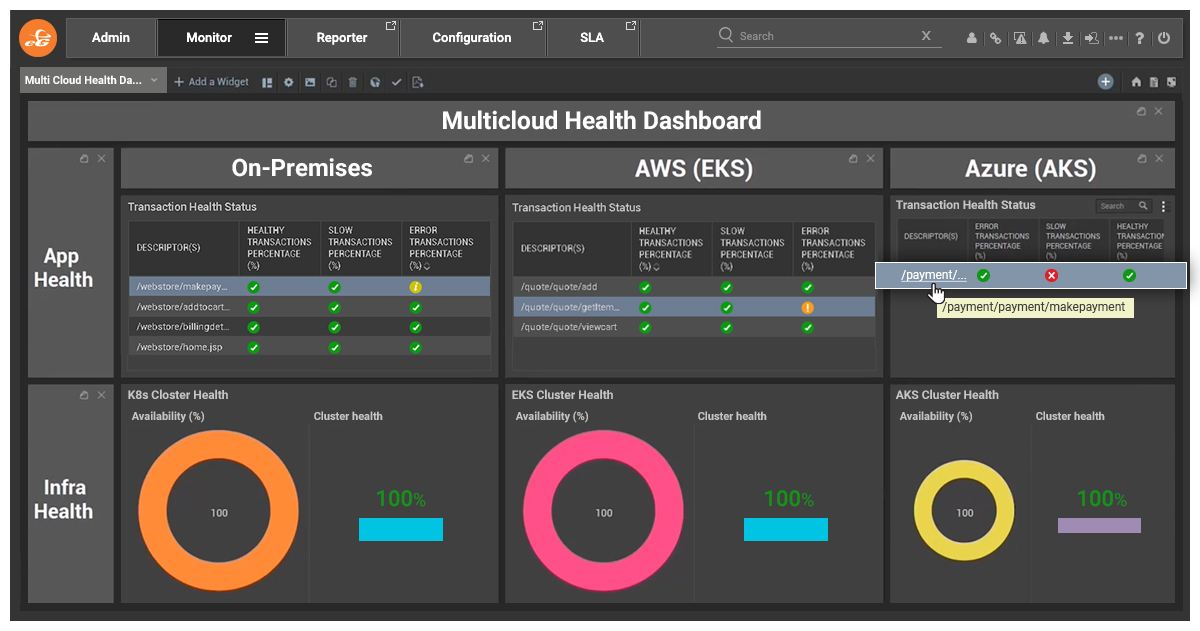Click the search magnifier icon in header
The width and height of the screenshot is (1200, 631).
pos(727,35)
